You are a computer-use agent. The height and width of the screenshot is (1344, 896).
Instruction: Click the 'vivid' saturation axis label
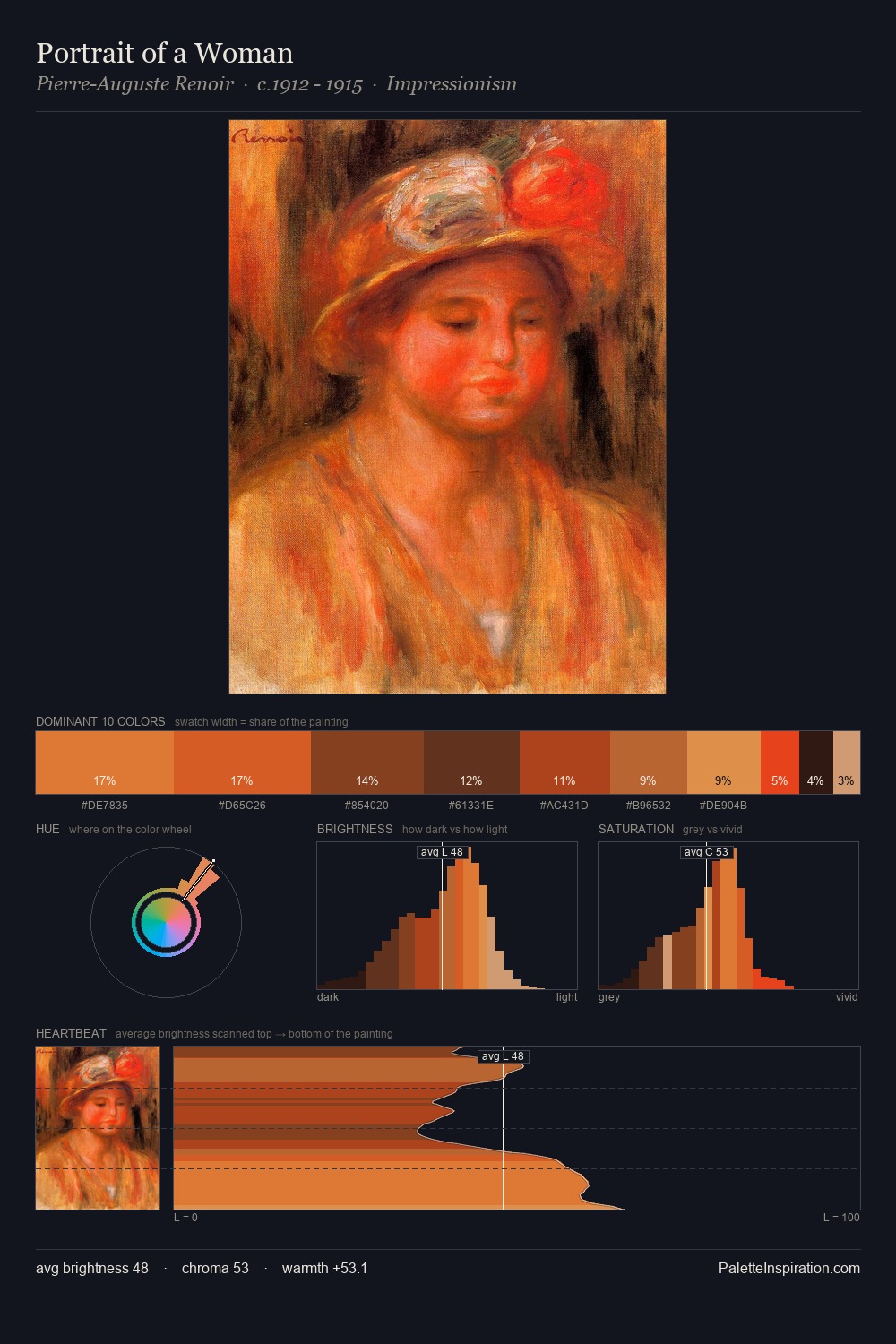(x=847, y=997)
